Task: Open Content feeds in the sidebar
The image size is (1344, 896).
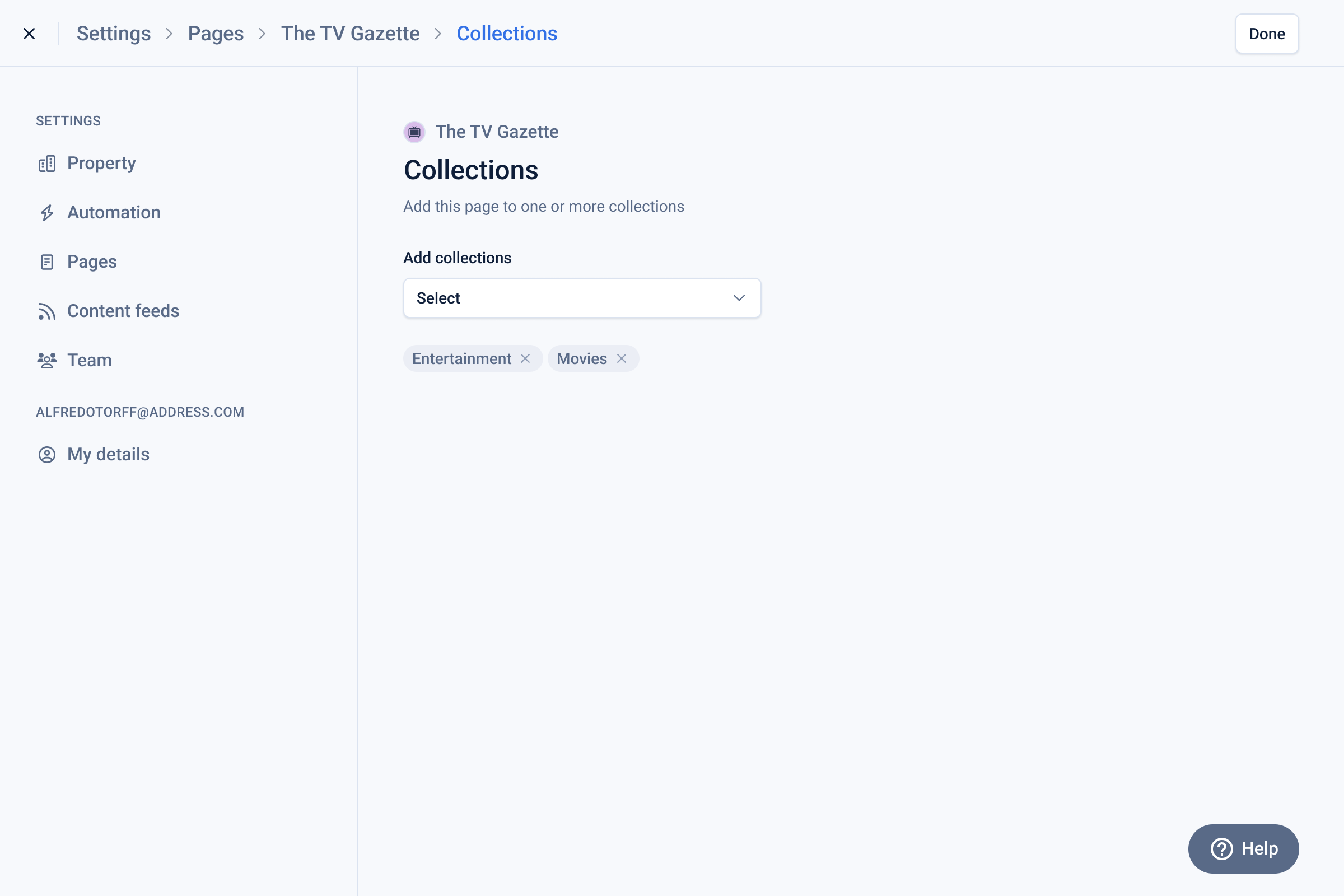Action: [x=123, y=311]
